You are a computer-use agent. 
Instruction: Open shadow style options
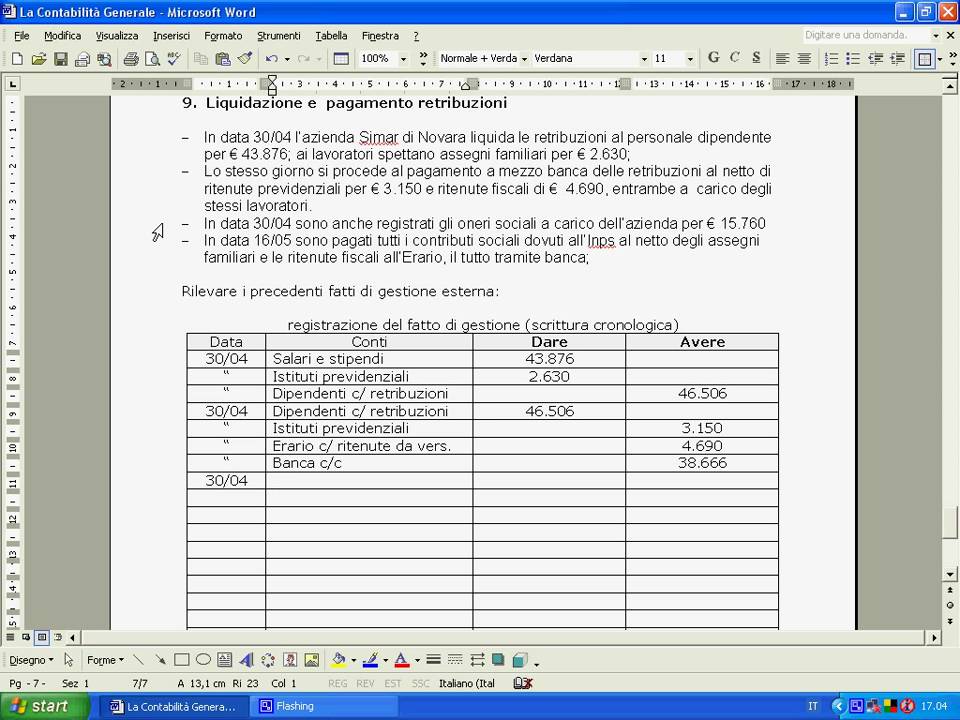[x=498, y=660]
